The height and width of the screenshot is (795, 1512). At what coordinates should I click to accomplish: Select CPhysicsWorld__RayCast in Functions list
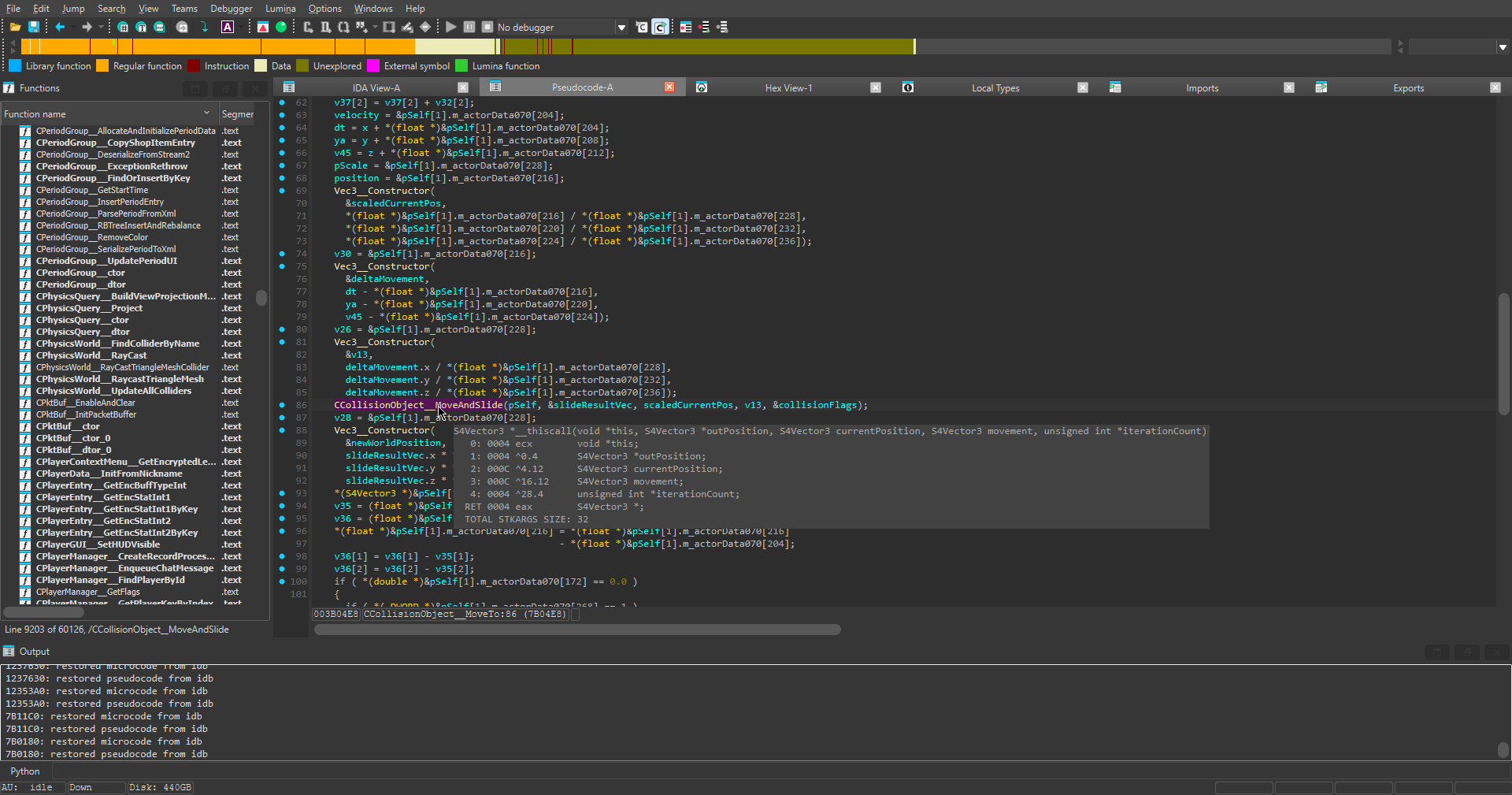(91, 355)
